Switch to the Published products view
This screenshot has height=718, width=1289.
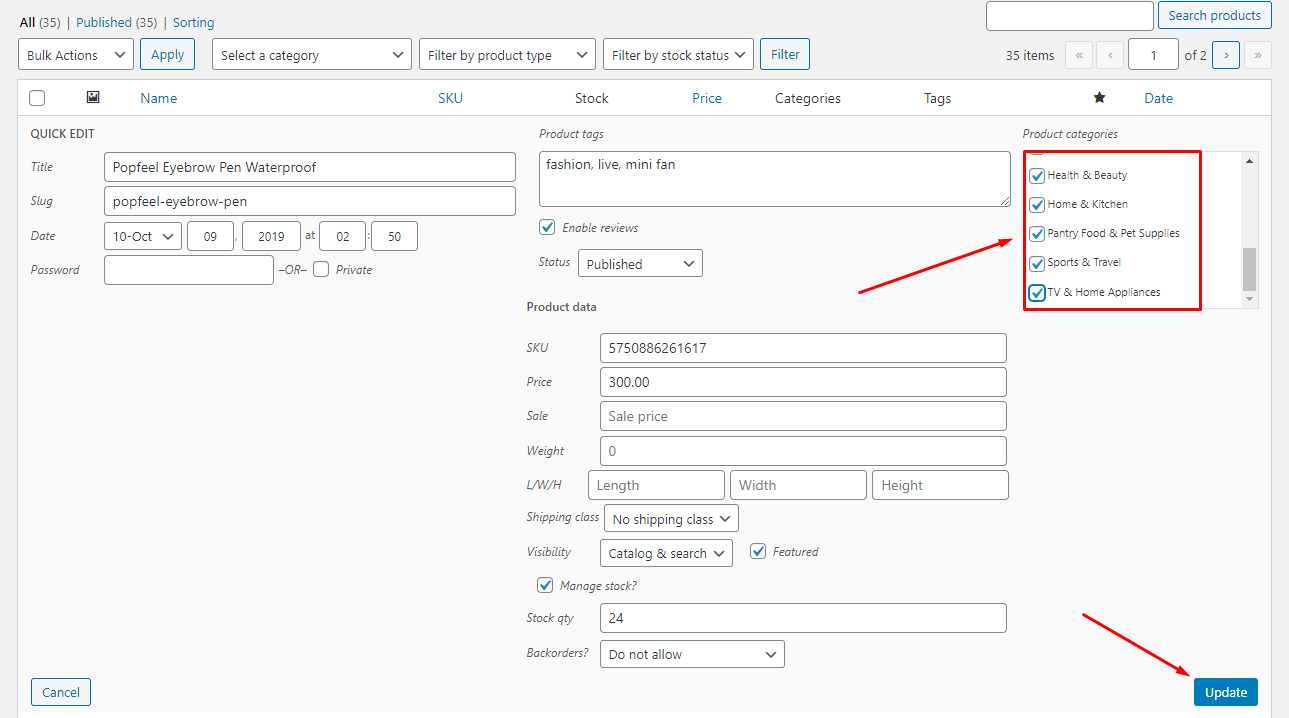coord(116,22)
